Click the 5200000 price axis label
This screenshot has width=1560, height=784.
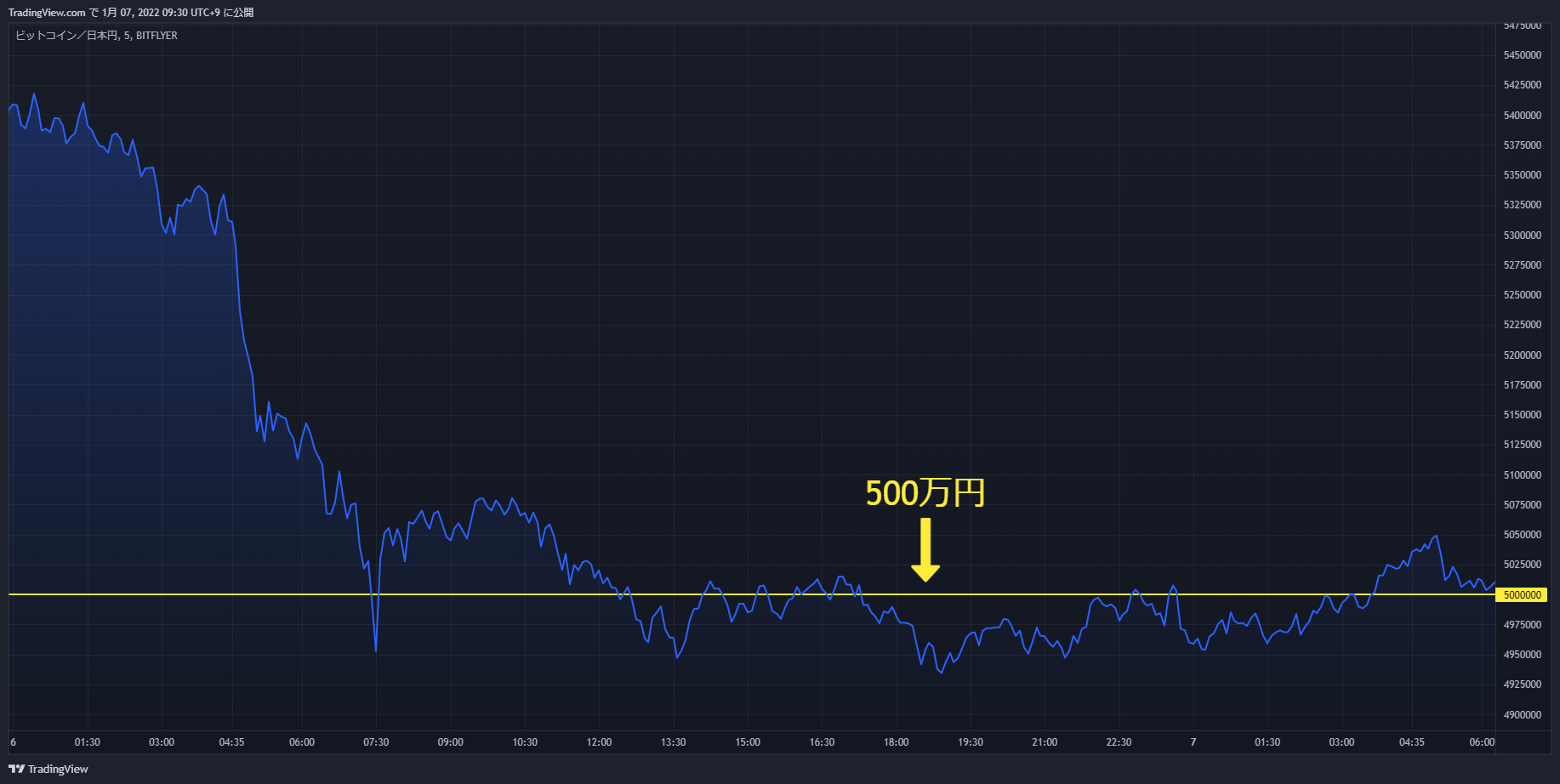1523,355
